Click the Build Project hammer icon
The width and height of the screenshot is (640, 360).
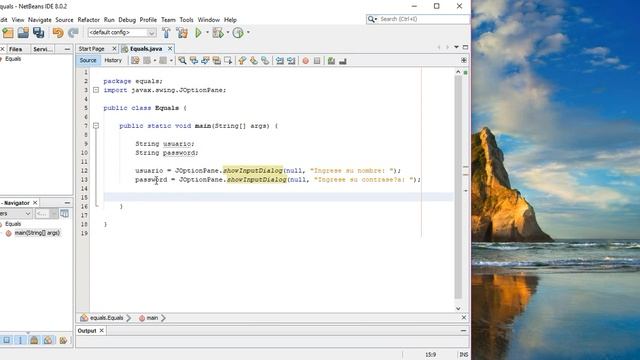pos(166,33)
